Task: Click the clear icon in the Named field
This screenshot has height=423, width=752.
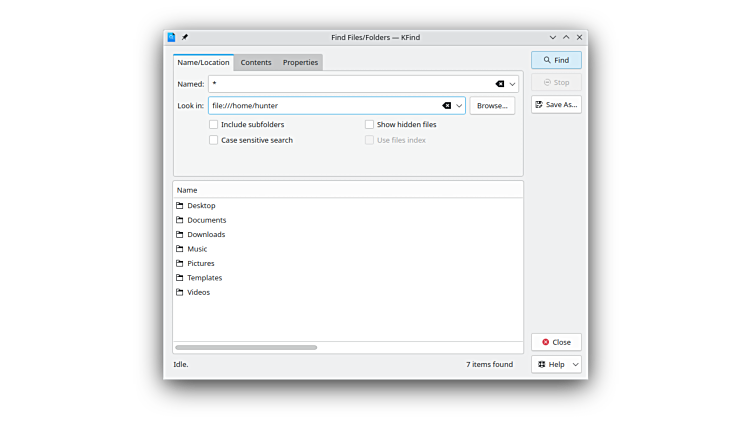Action: pyautogui.click(x=500, y=84)
